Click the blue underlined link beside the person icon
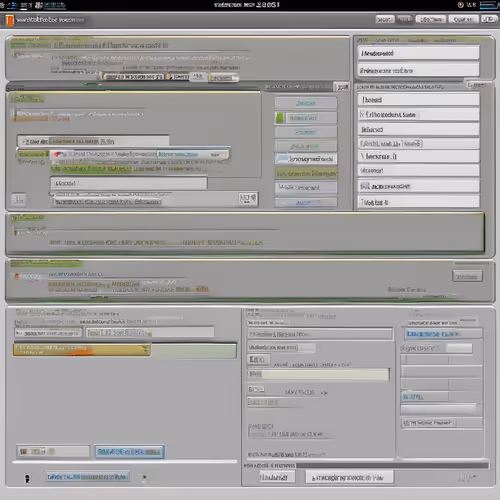This screenshot has width=500, height=500. pos(87,477)
